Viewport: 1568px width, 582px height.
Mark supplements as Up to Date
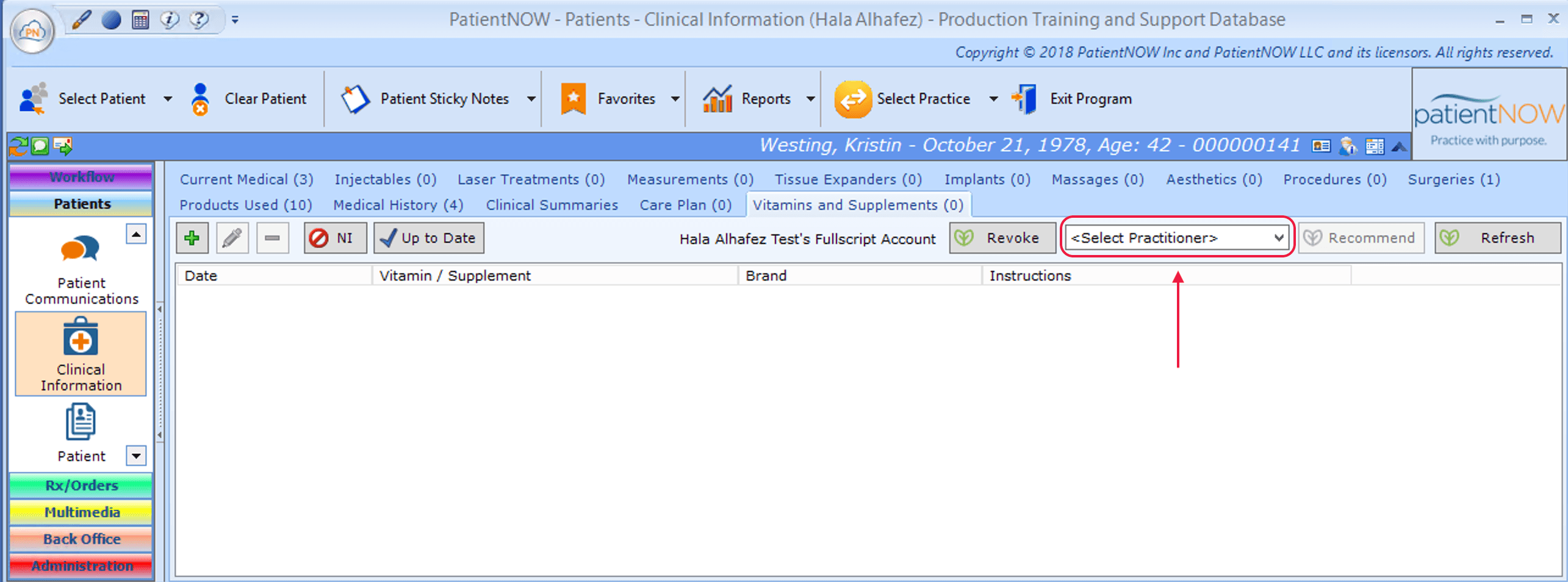(429, 238)
